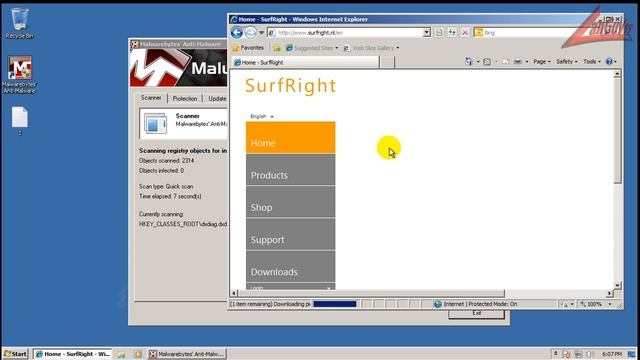Image resolution: width=640 pixels, height=360 pixels.
Task: Click the Bing search provider icon
Action: tap(479, 33)
